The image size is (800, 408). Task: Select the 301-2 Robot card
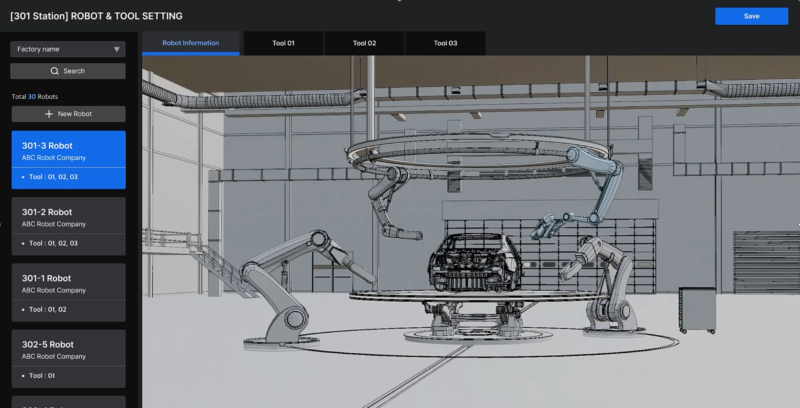[68, 226]
